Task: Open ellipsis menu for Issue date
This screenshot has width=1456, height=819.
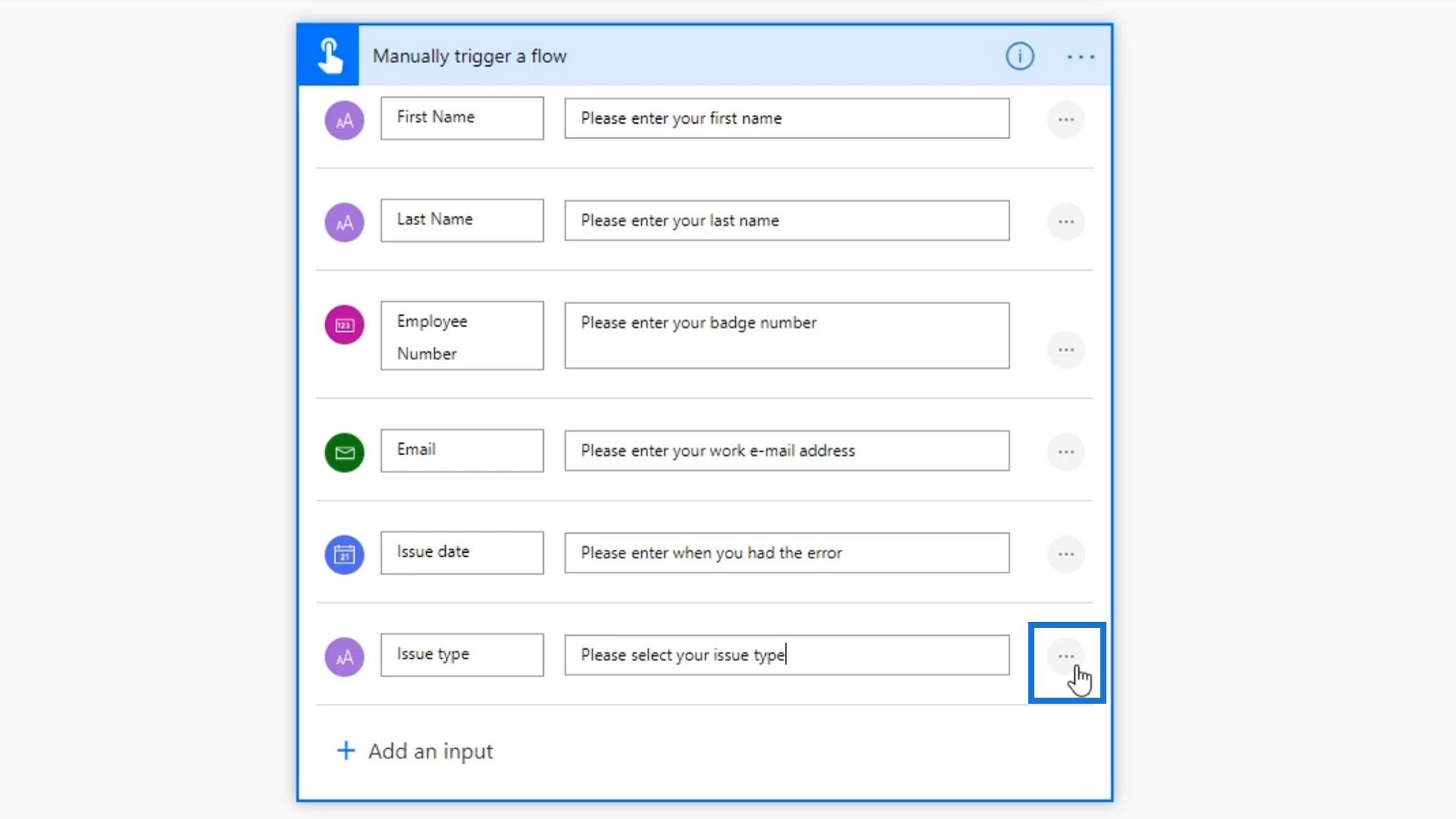Action: pos(1065,554)
